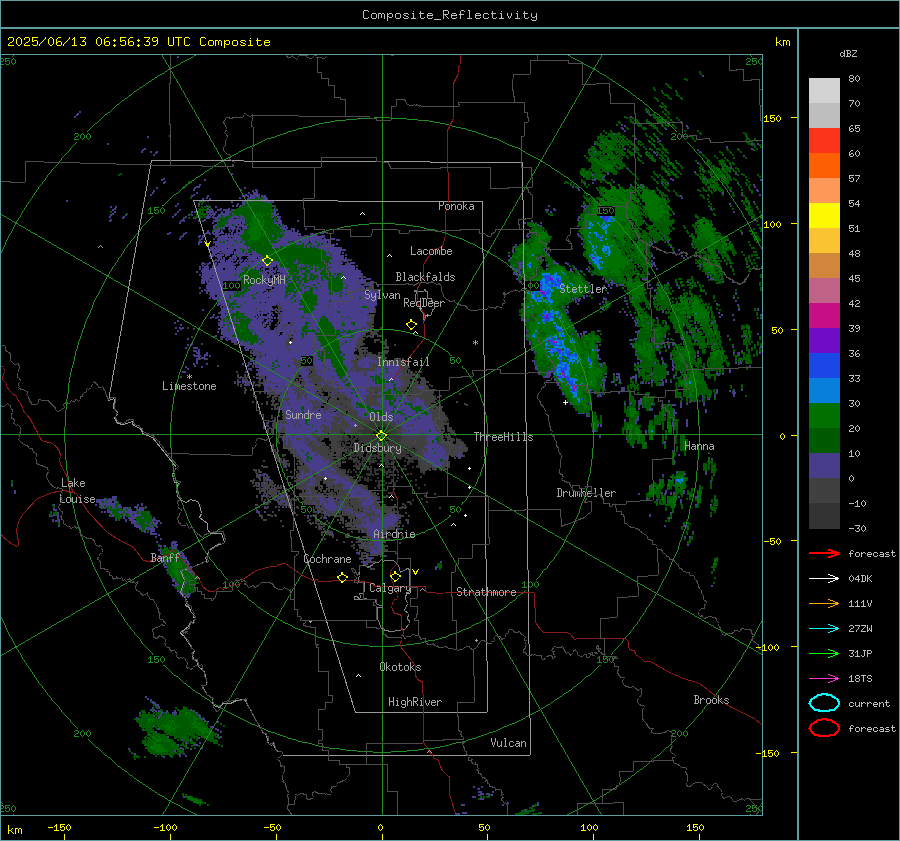
Task: Click the Composite_Reflectivity title
Action: [x=450, y=15]
